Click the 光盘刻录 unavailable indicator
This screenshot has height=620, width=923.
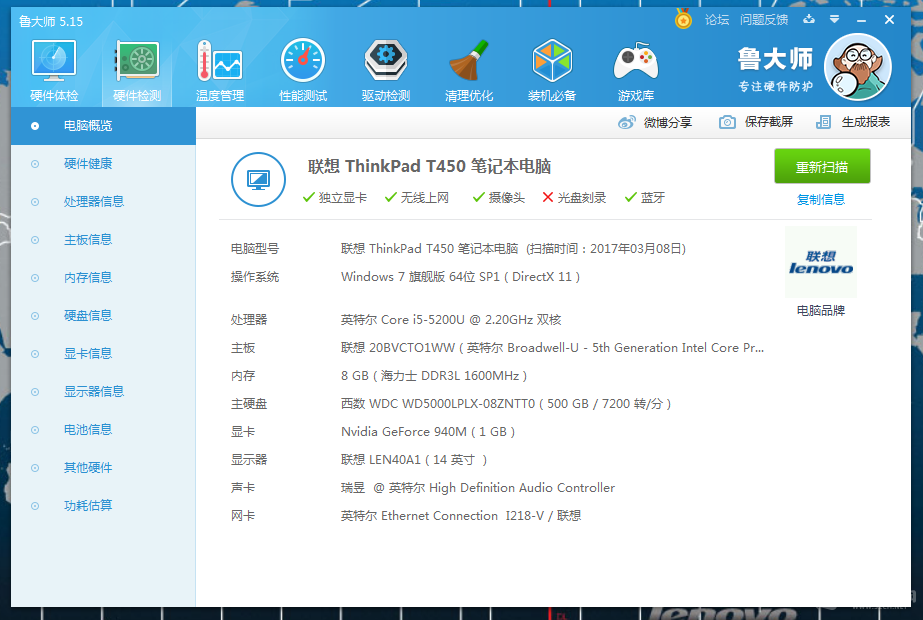point(574,198)
